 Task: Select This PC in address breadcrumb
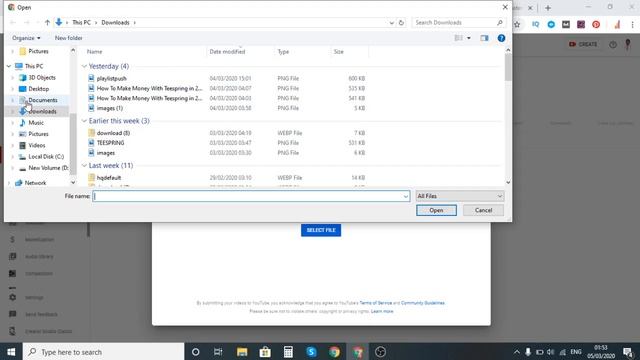click(x=81, y=22)
